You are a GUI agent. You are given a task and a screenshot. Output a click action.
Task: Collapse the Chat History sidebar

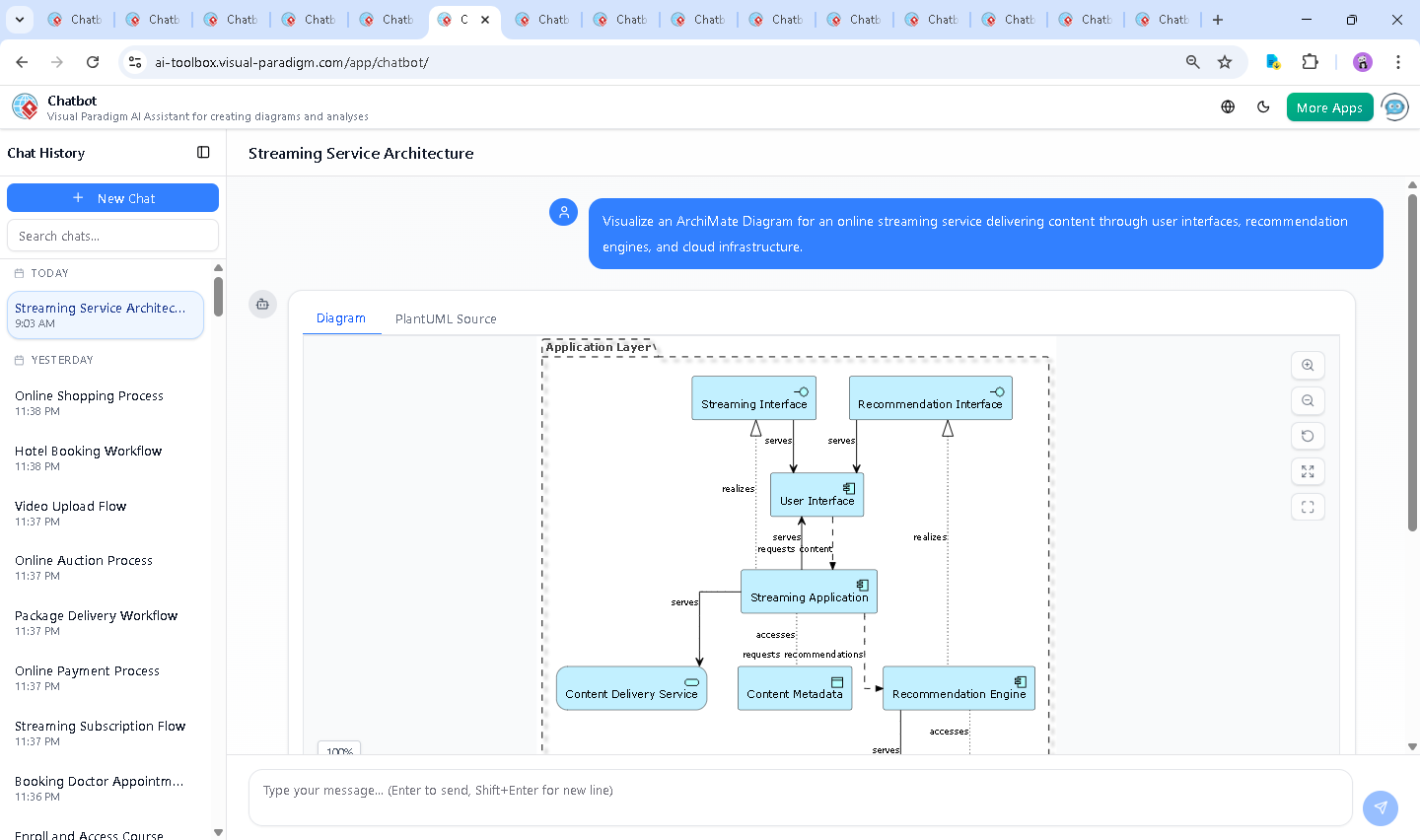(x=203, y=152)
